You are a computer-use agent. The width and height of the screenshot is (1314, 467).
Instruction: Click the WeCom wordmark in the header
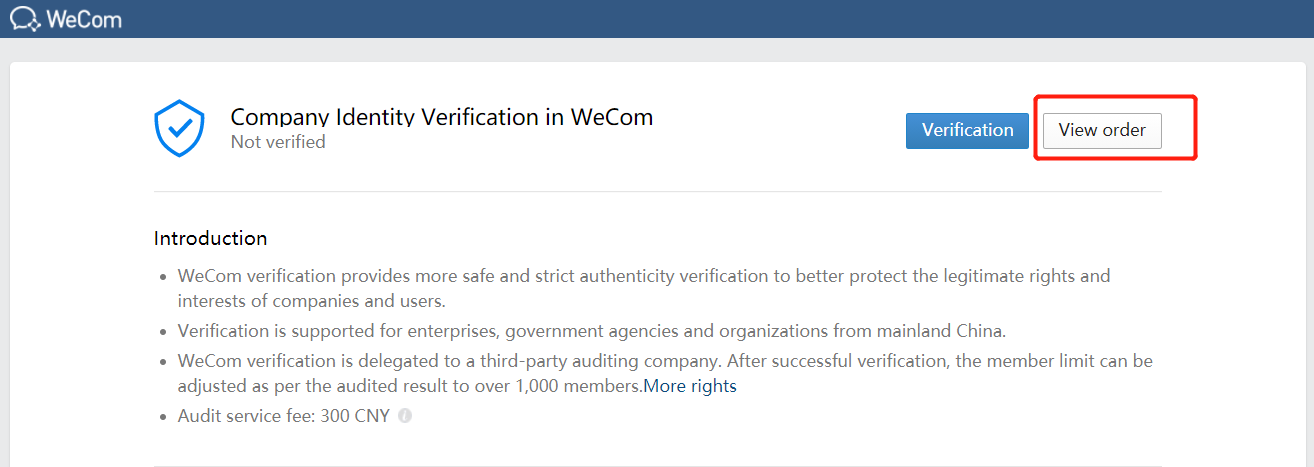[x=84, y=19]
